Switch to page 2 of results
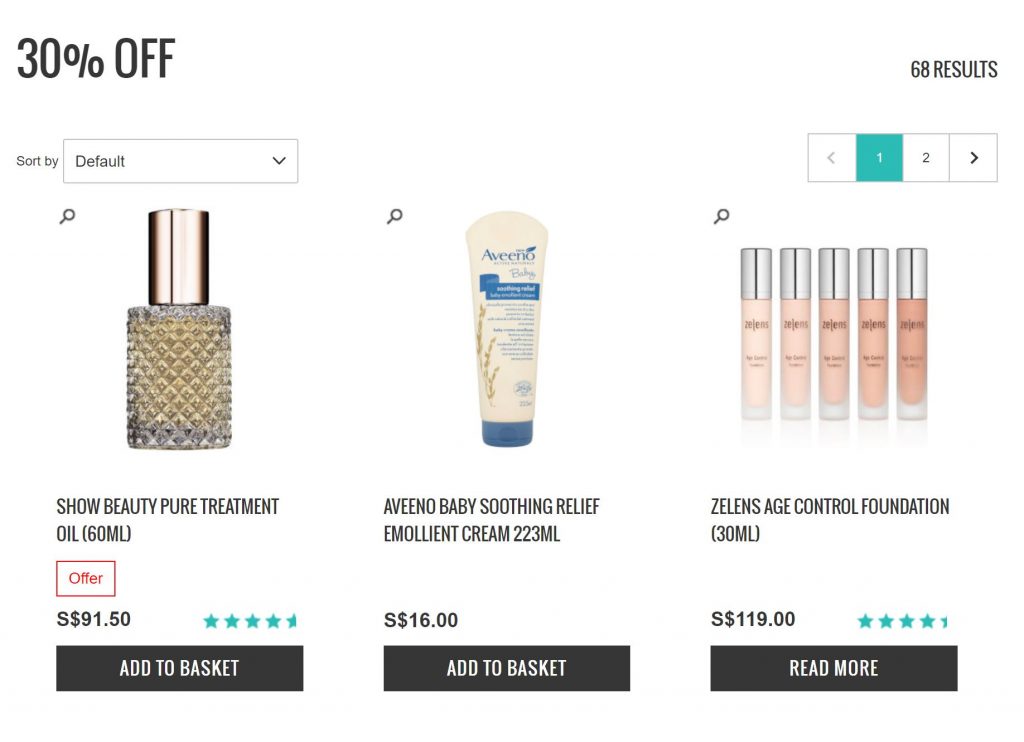This screenshot has height=742, width=1024. [926, 158]
